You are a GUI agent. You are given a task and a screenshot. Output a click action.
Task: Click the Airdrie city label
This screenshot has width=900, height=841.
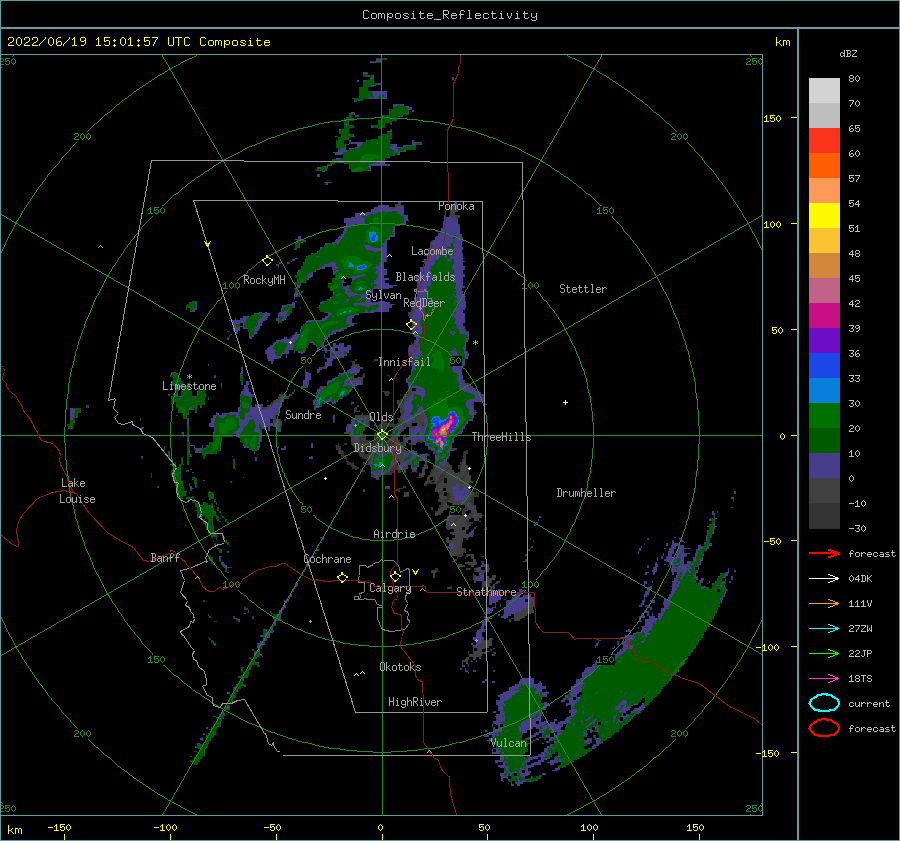(x=394, y=534)
